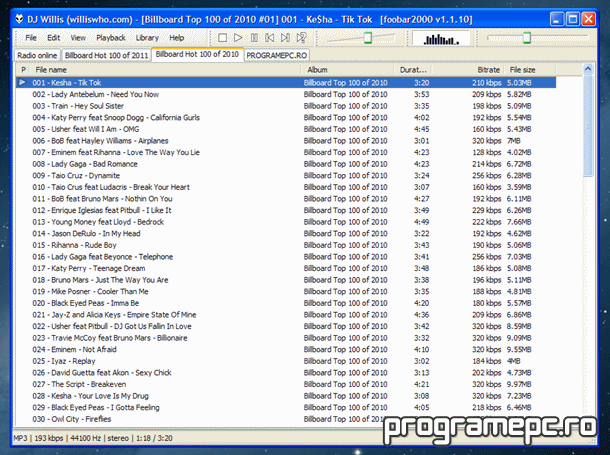Click the playlist scrollbar up arrow
610x455 pixels.
coord(588,70)
